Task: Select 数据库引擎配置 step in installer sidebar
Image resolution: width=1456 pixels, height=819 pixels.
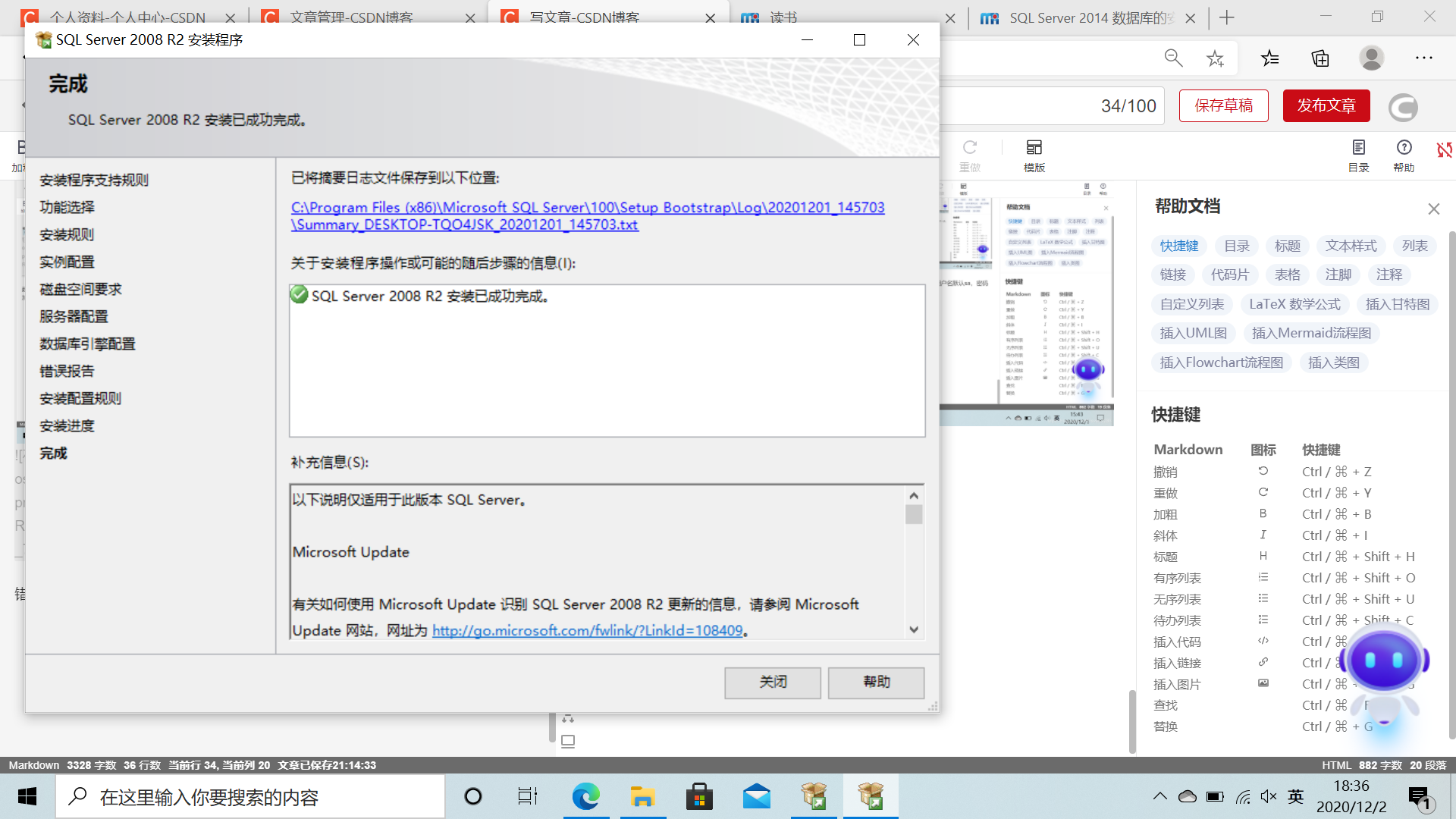Action: pos(87,344)
